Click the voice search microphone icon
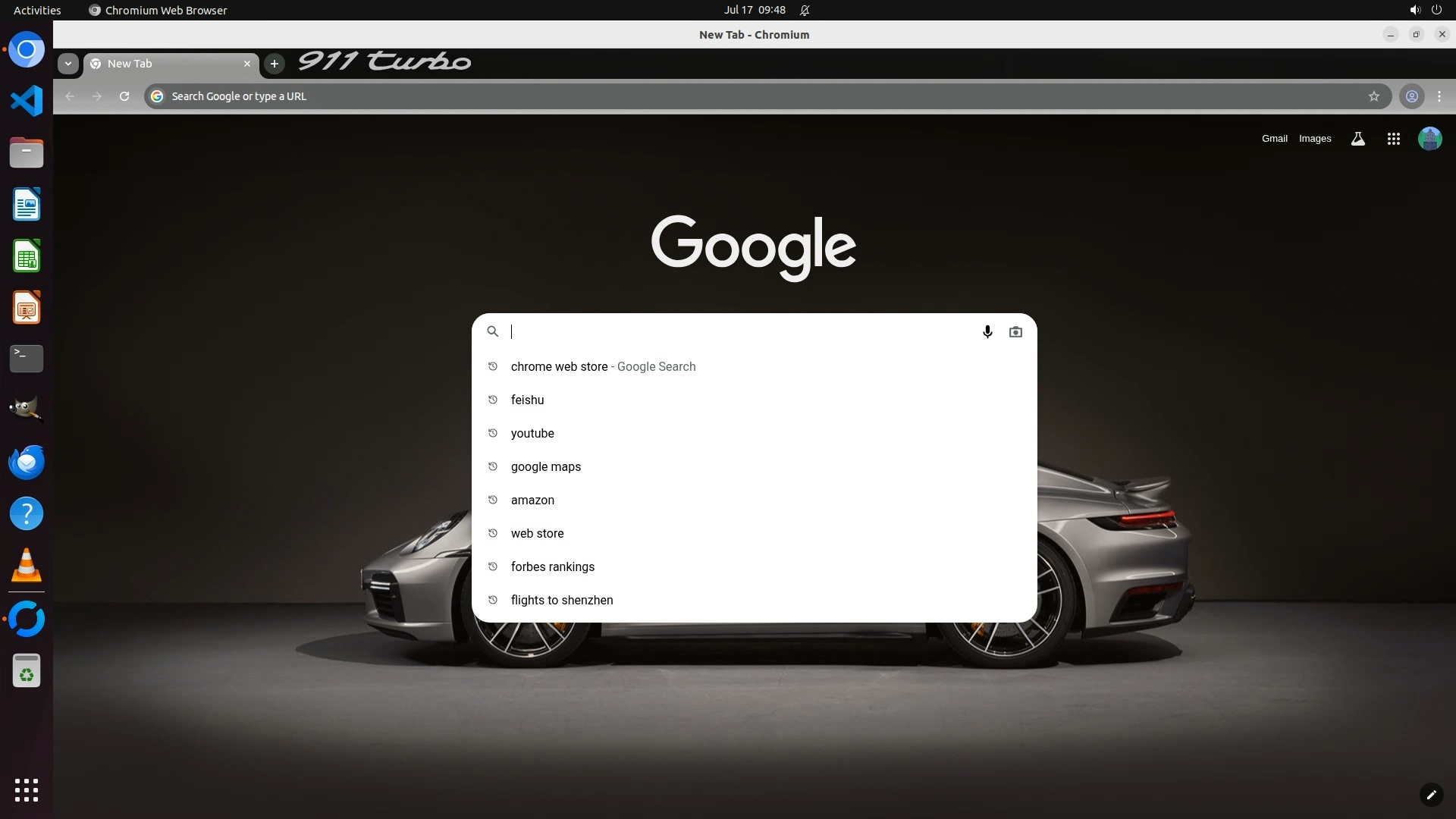 click(987, 332)
